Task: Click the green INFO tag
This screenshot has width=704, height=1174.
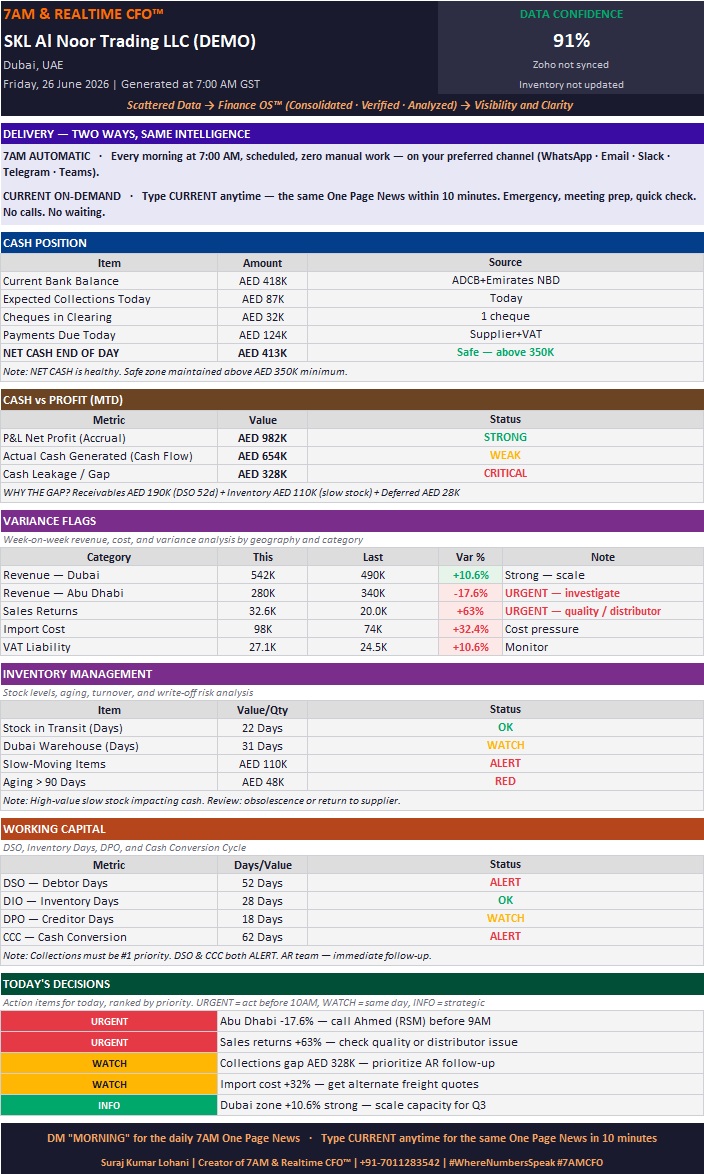Action: click(x=109, y=1105)
